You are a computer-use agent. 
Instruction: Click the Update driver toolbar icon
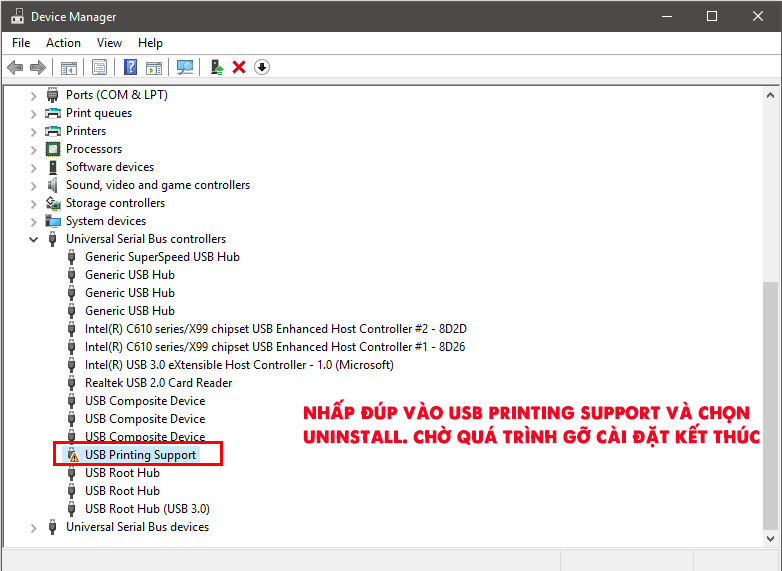point(216,67)
